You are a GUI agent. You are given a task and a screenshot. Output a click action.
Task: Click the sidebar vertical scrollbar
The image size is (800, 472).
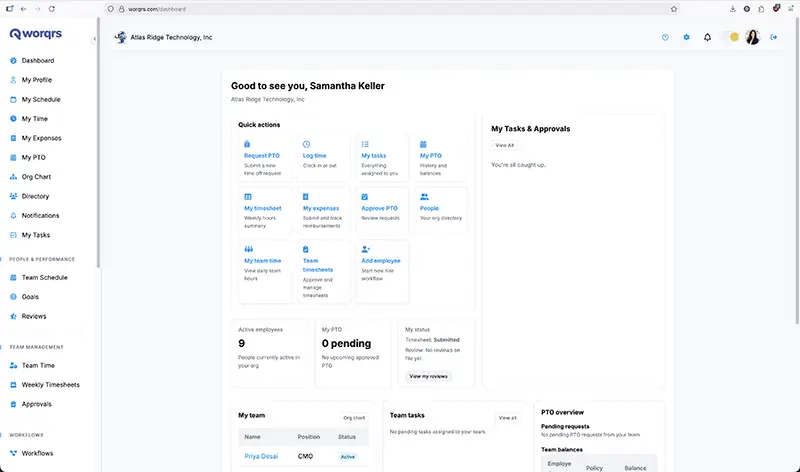(x=98, y=143)
